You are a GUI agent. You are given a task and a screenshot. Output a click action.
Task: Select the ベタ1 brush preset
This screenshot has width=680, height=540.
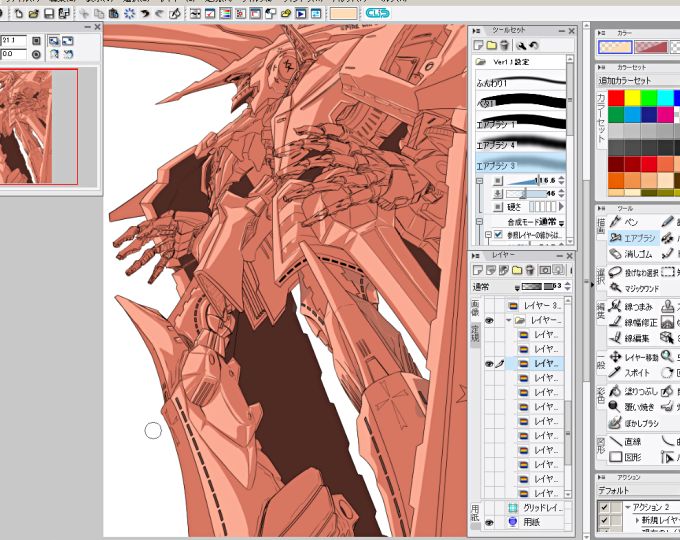click(x=521, y=102)
